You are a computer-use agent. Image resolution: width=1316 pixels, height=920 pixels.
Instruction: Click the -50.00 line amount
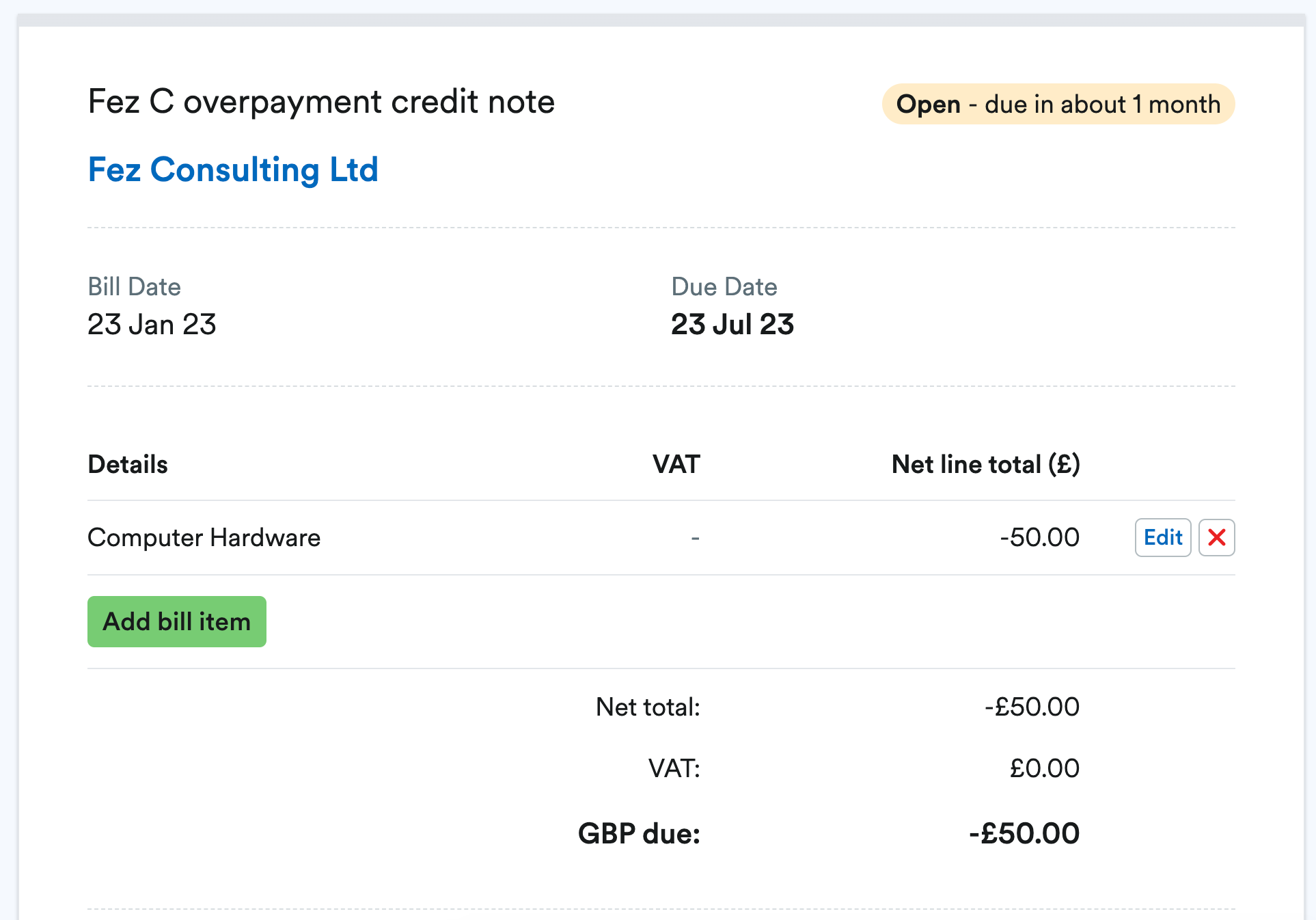click(x=1040, y=537)
